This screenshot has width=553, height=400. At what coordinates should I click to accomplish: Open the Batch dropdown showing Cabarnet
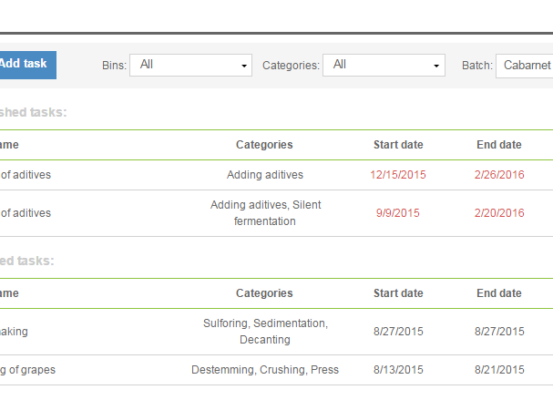[x=524, y=66]
